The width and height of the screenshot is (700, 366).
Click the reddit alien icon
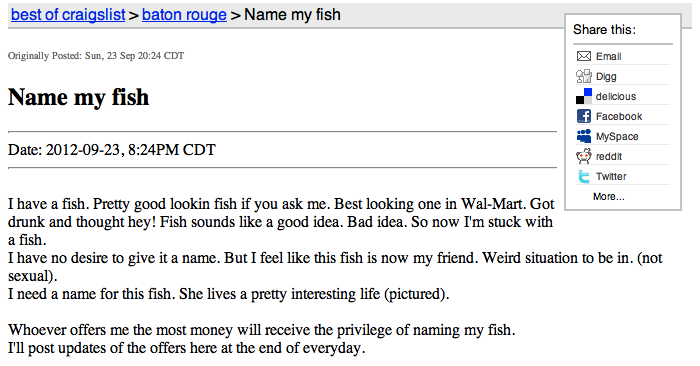pyautogui.click(x=583, y=156)
